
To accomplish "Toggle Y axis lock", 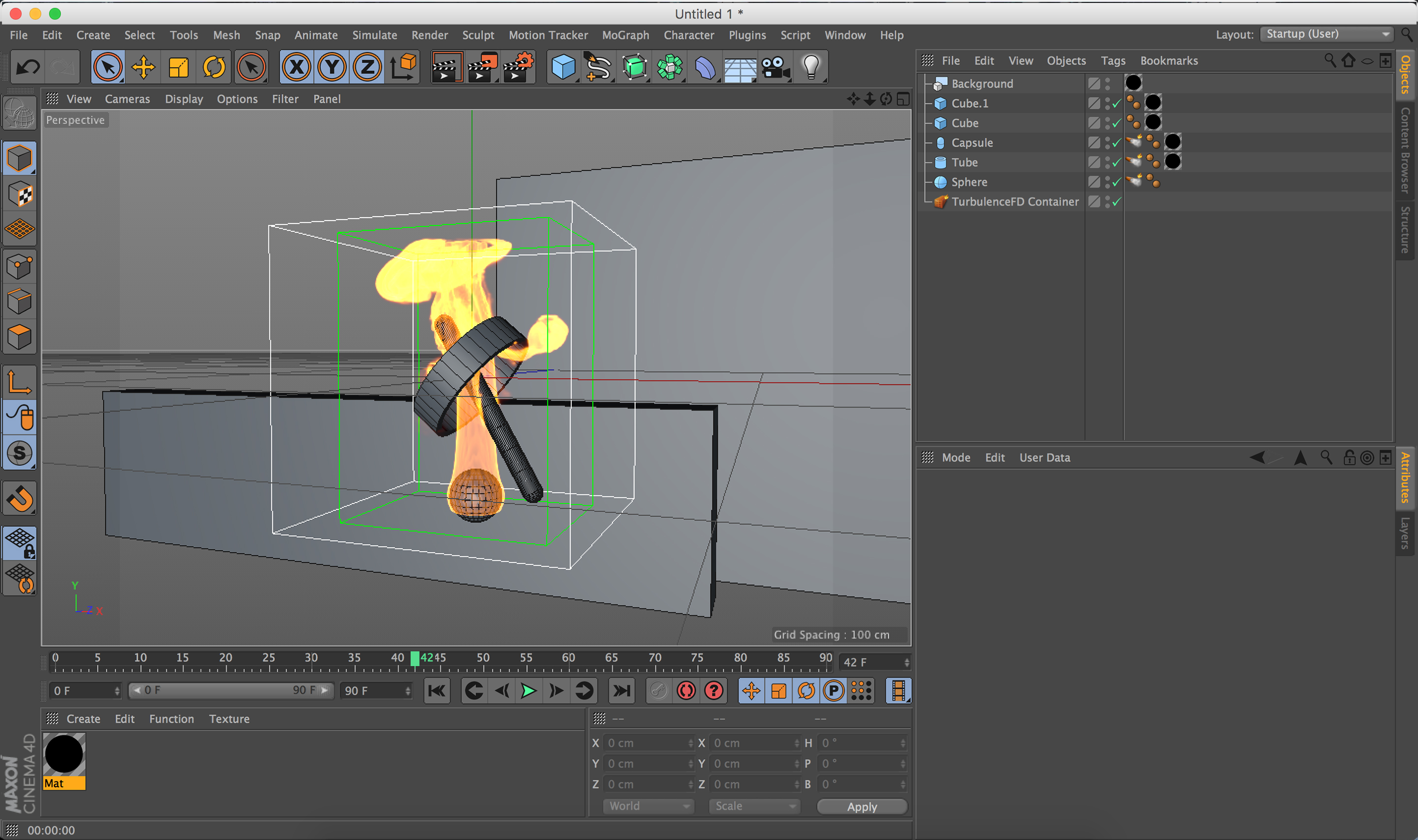I will pos(332,67).
